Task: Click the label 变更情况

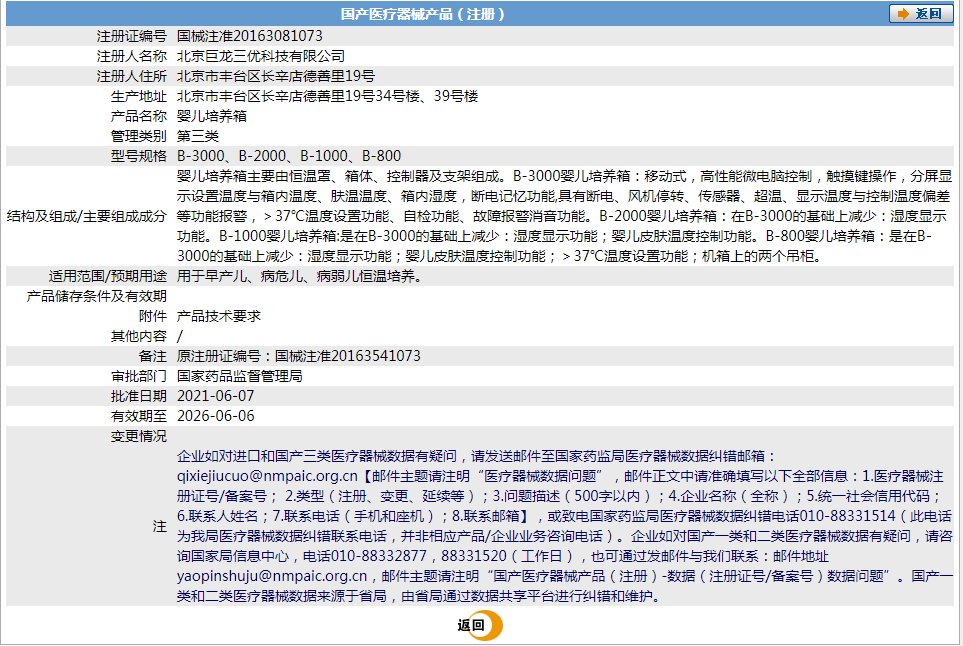Action: [x=139, y=436]
